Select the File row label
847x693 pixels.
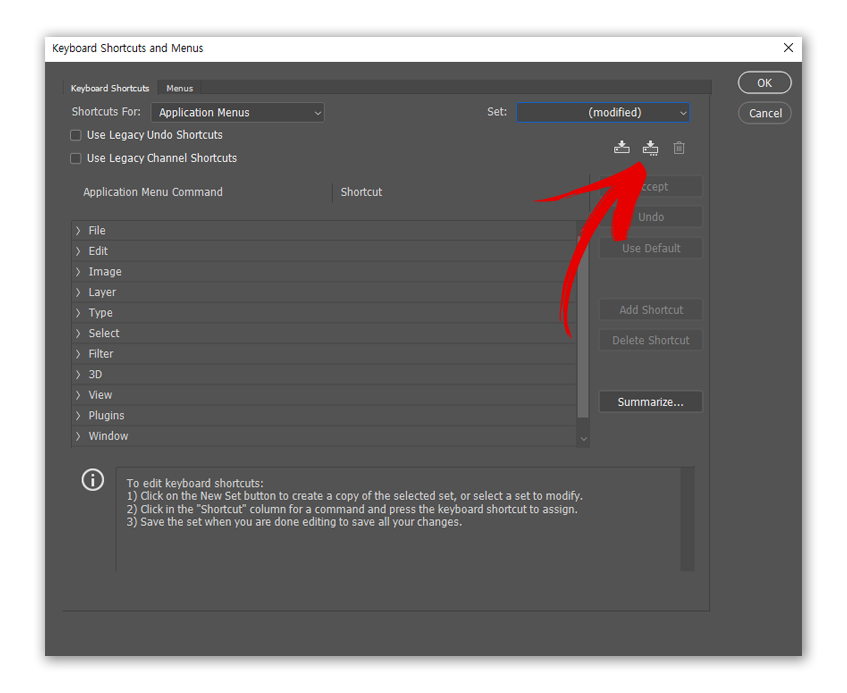(97, 231)
